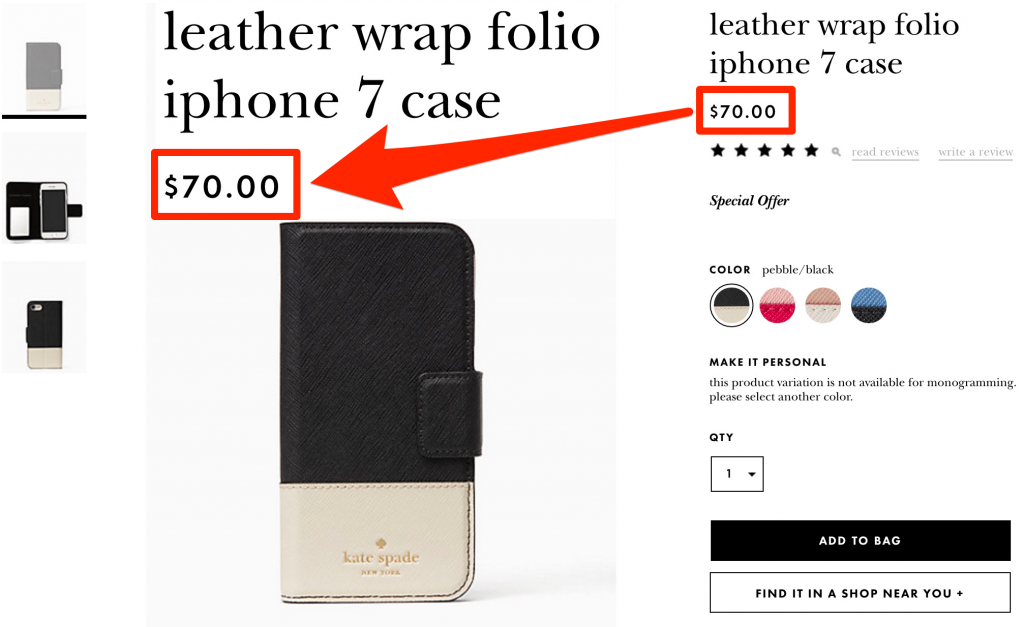Click FIND IT IN A SHOP NEAR YOU
This screenshot has width=1024, height=627.
[860, 593]
